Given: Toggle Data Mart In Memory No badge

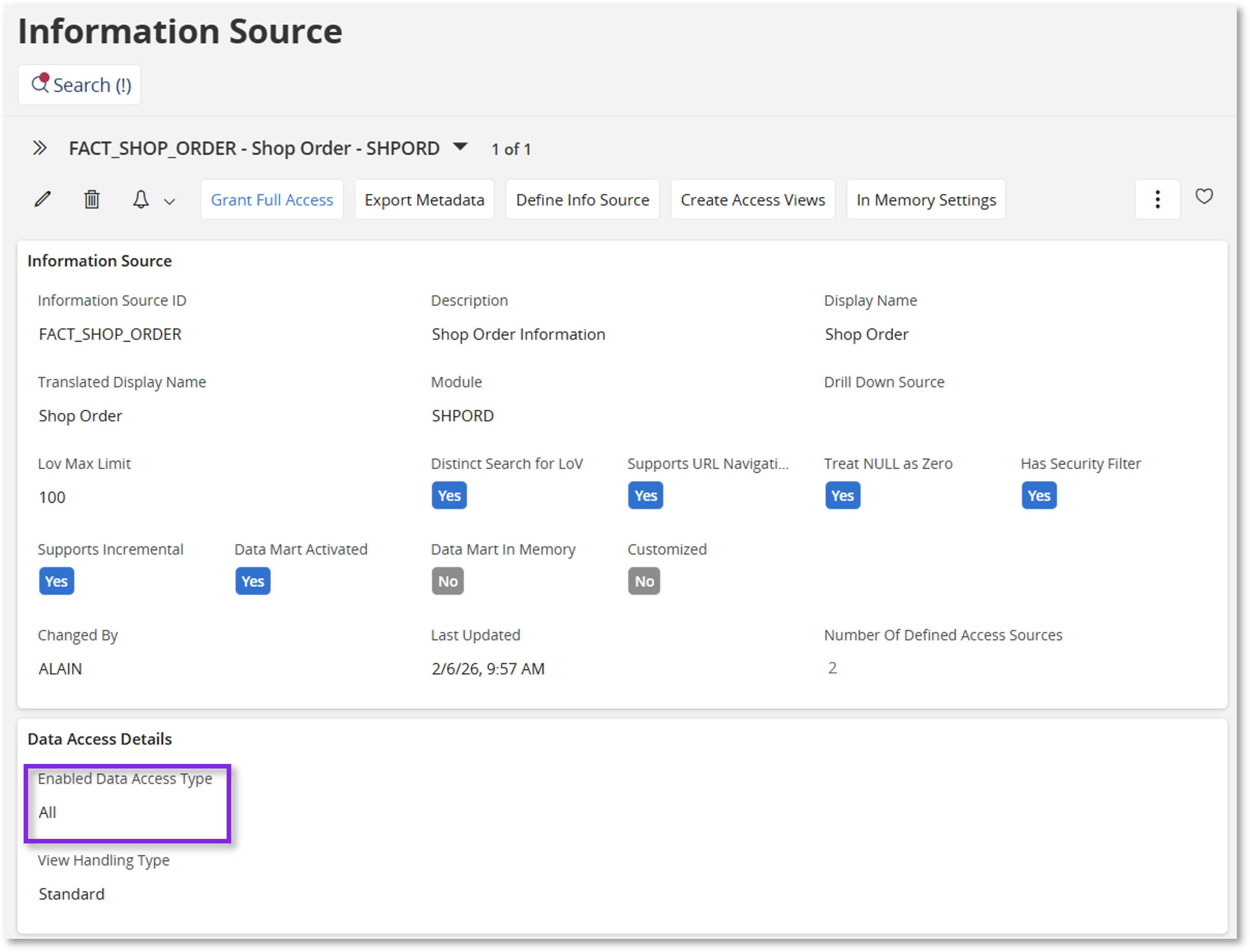Looking at the screenshot, I should point(448,581).
